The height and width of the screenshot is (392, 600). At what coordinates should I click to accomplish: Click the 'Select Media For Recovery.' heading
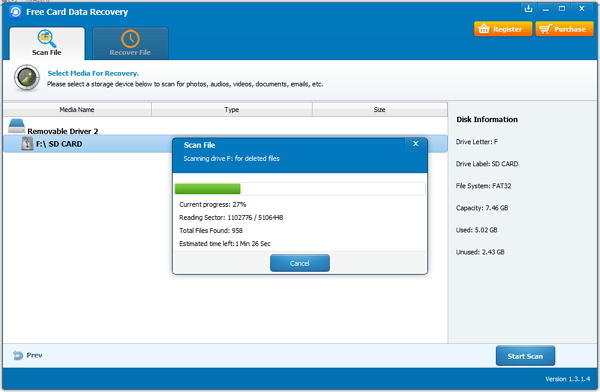93,73
